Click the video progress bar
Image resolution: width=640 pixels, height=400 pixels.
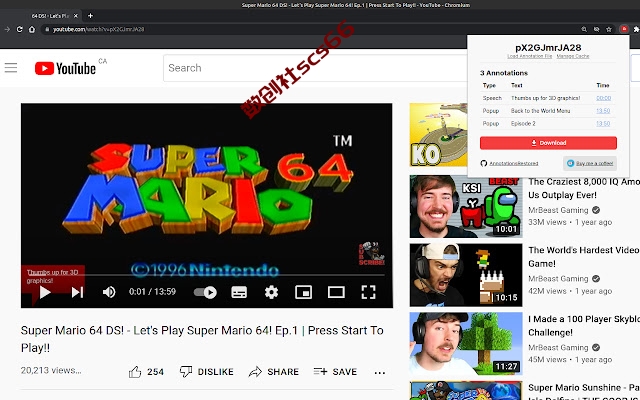tap(207, 276)
